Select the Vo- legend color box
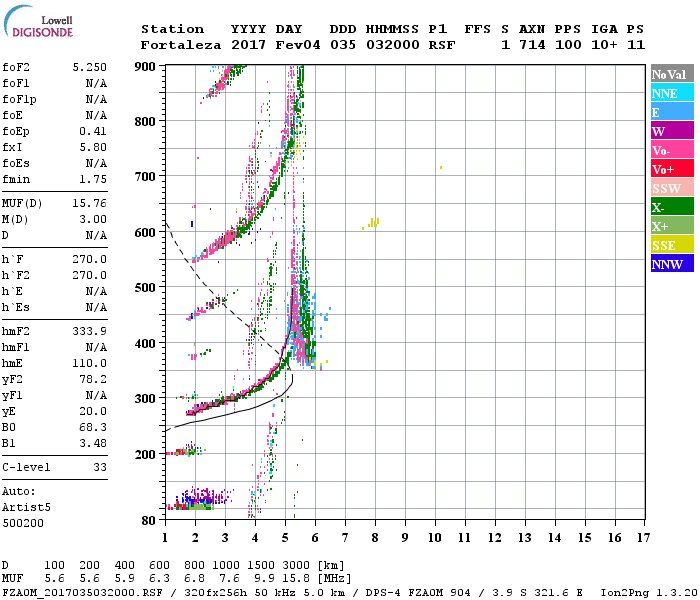The image size is (700, 600). click(672, 150)
